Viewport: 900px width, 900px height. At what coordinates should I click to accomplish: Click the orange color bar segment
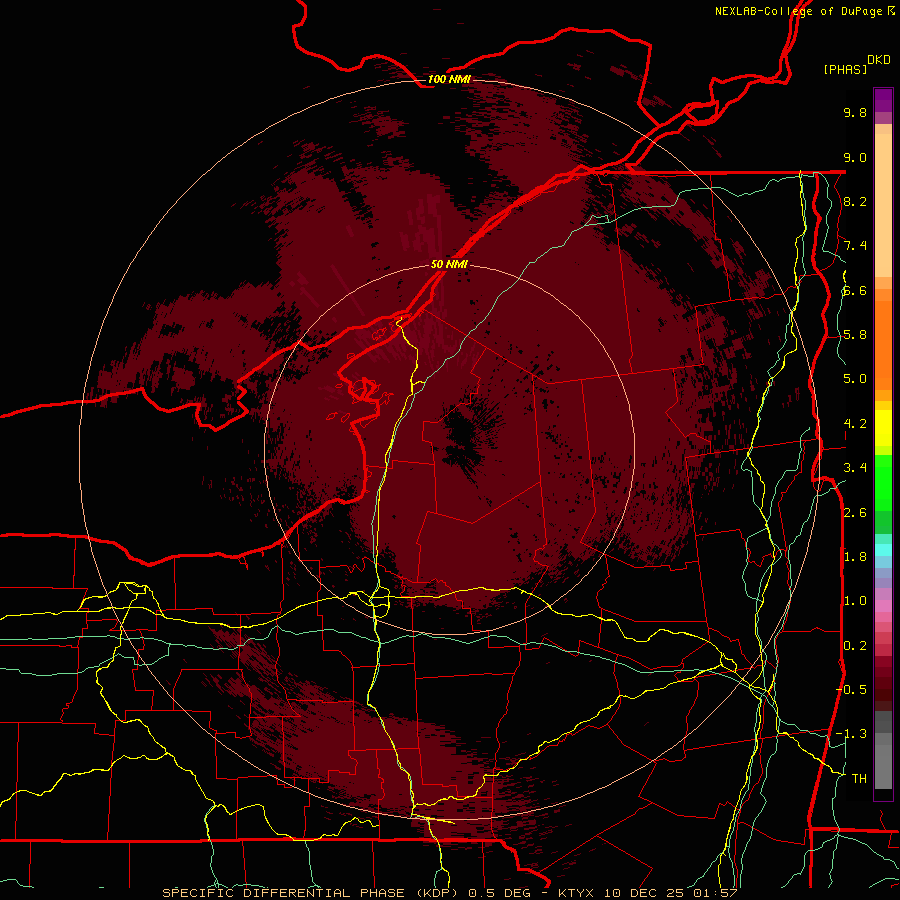pyautogui.click(x=883, y=346)
